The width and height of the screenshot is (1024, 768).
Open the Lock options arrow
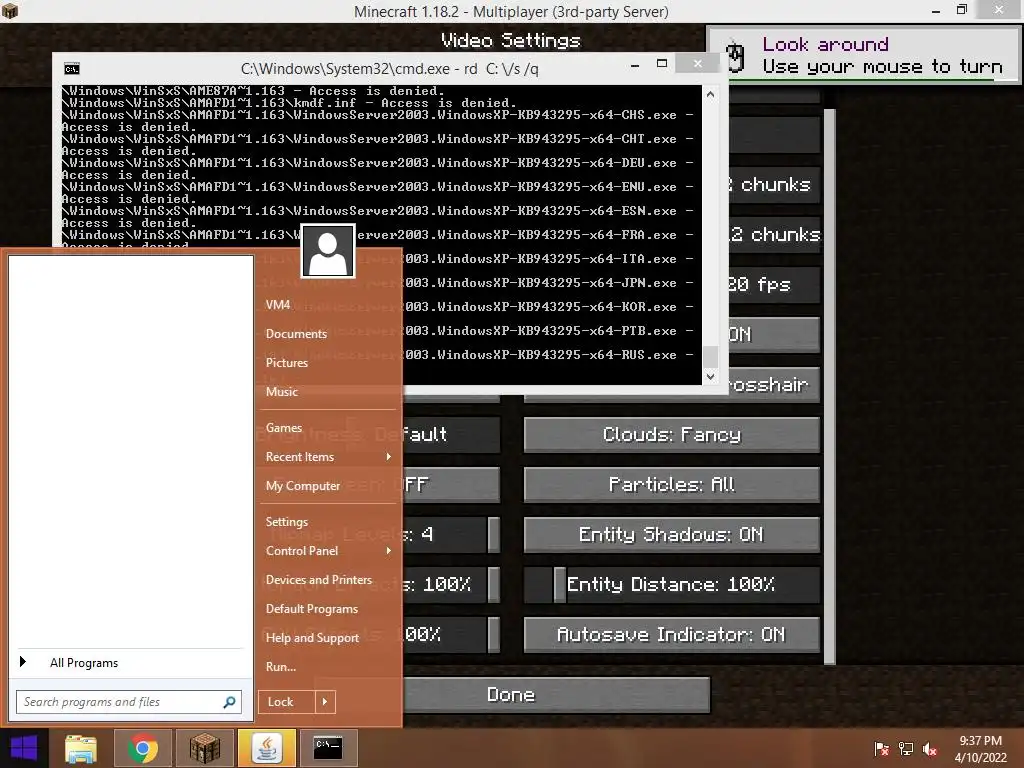325,702
